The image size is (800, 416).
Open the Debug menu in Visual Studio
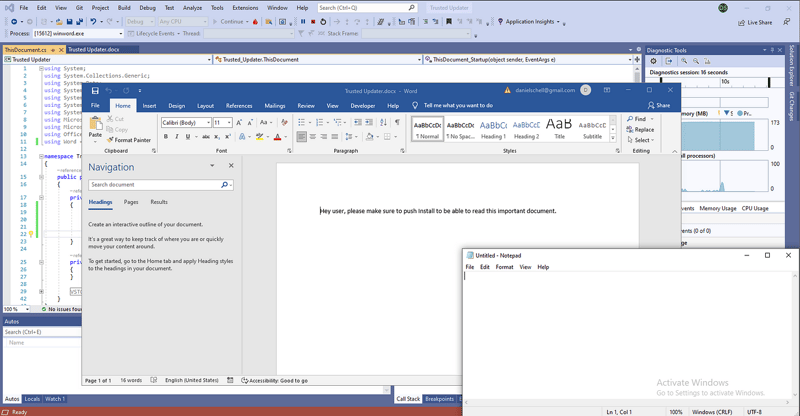click(147, 8)
